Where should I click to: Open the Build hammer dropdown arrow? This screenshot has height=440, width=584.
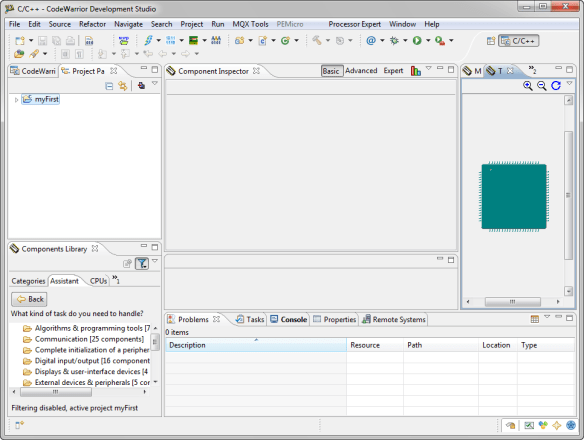[328, 41]
